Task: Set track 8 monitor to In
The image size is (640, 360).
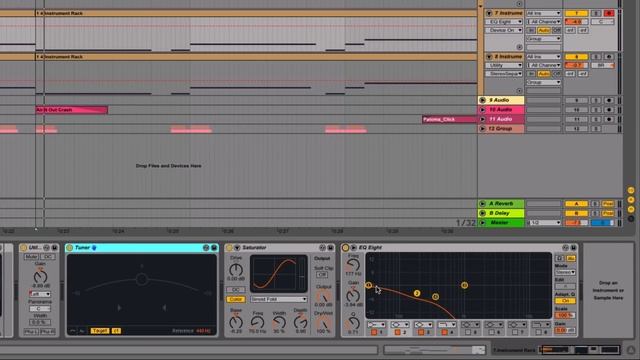Action: coord(531,74)
